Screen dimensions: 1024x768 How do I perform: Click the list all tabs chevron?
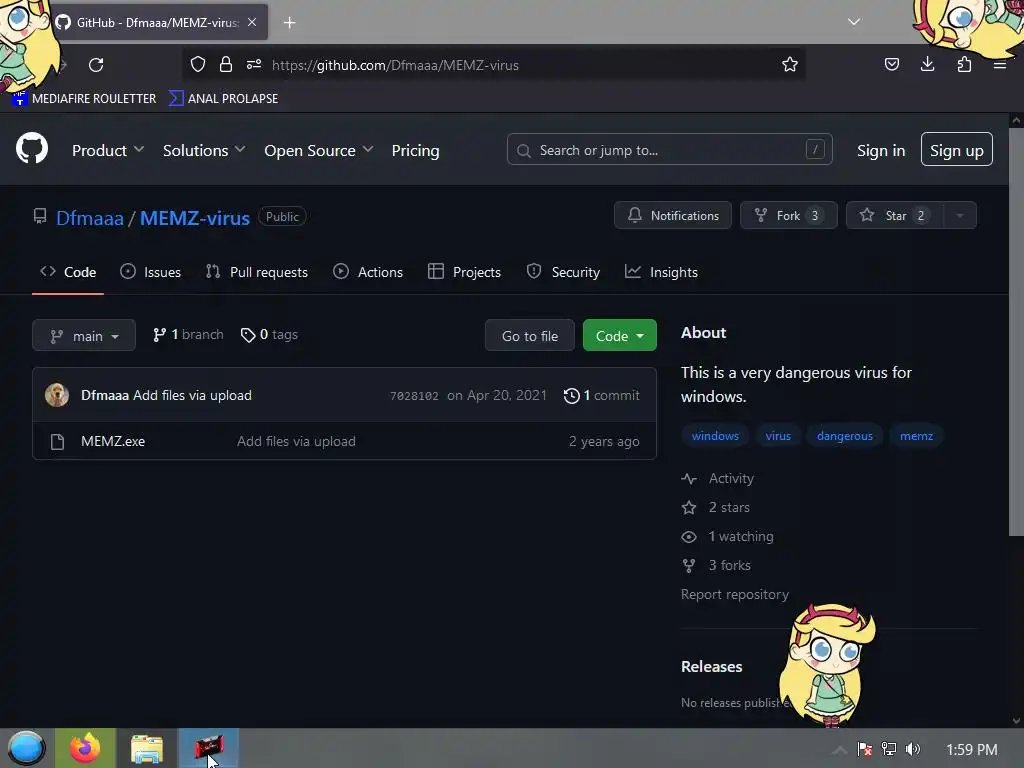(854, 22)
